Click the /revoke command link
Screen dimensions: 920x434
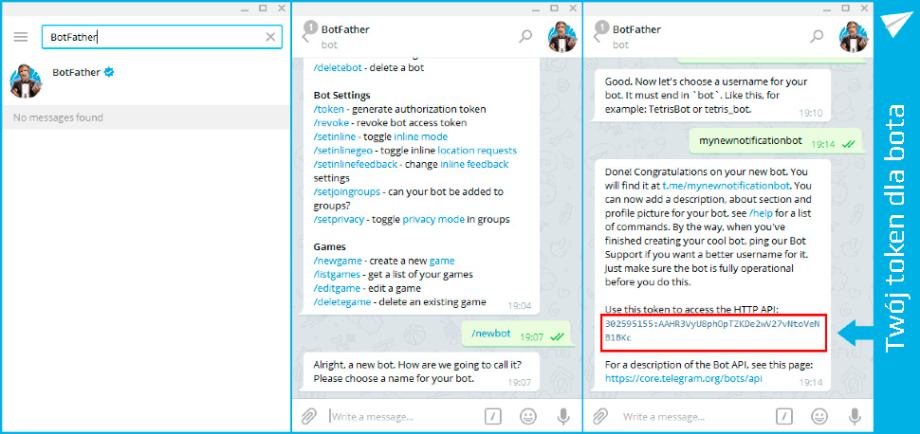pos(332,123)
